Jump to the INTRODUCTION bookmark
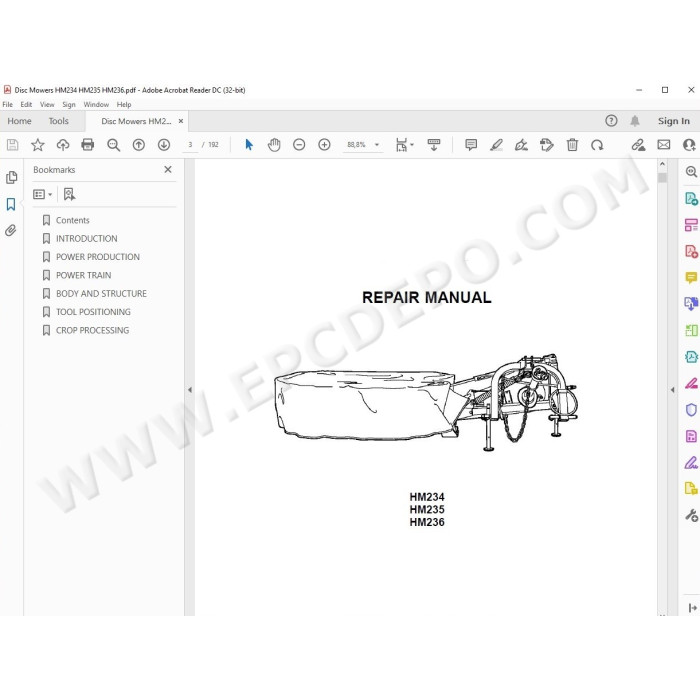 [87, 238]
